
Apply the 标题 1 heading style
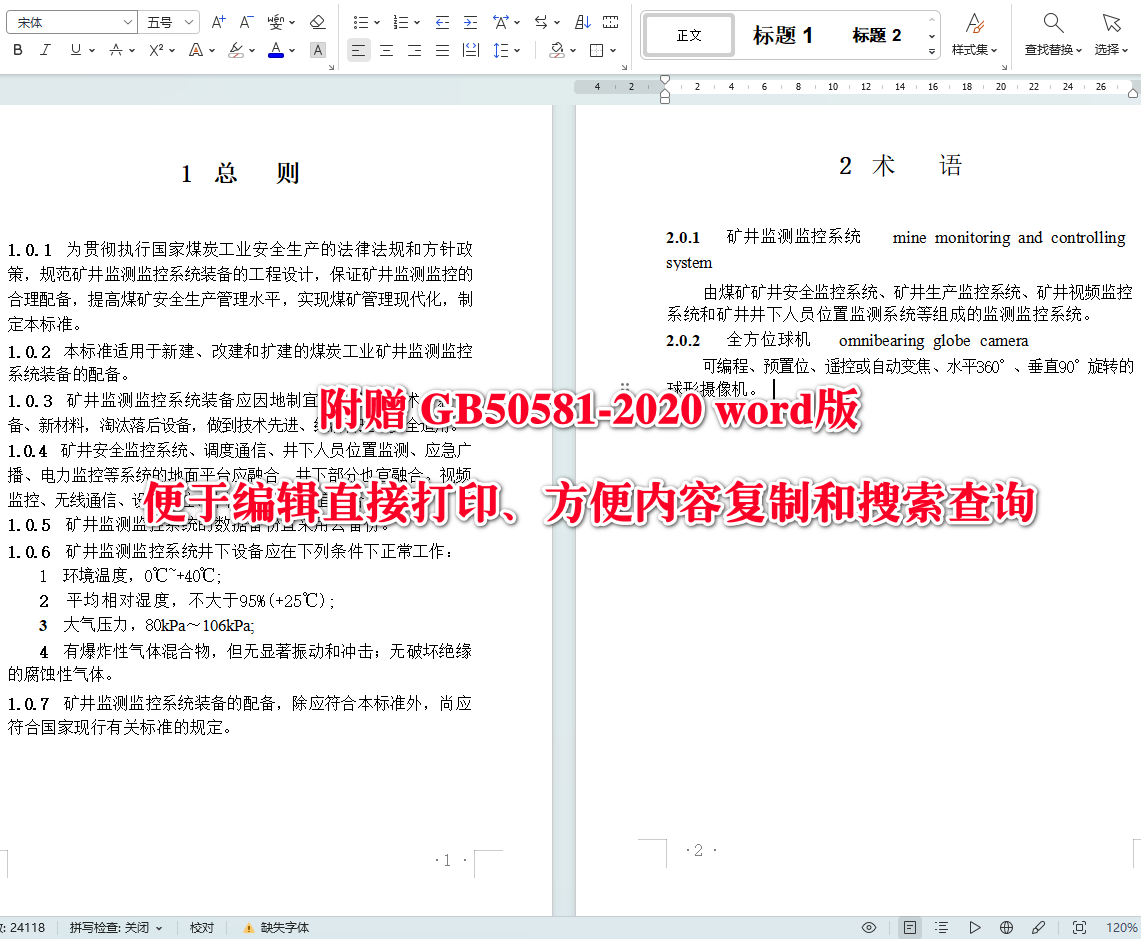pos(783,35)
